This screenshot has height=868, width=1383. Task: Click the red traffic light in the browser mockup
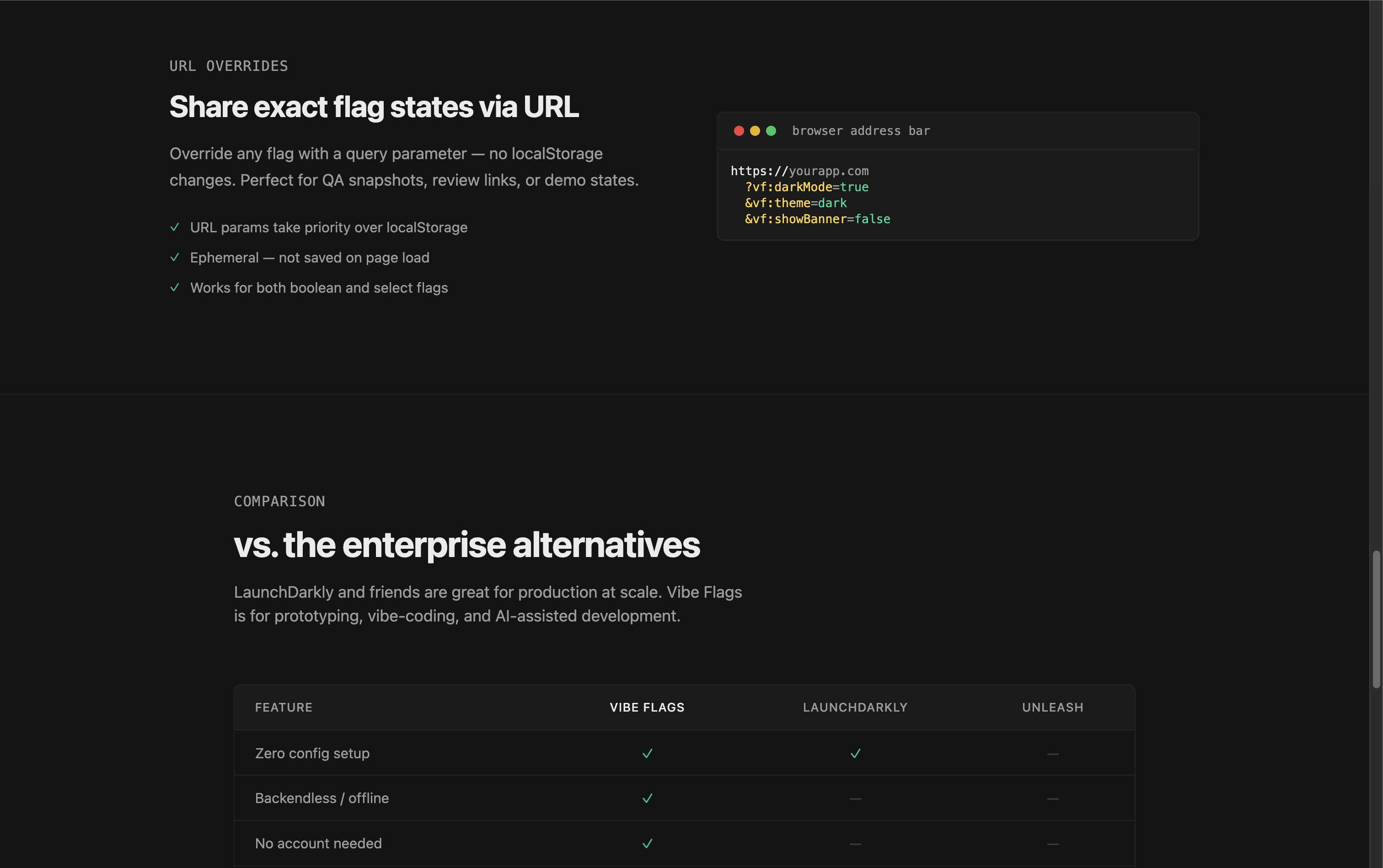(x=739, y=131)
